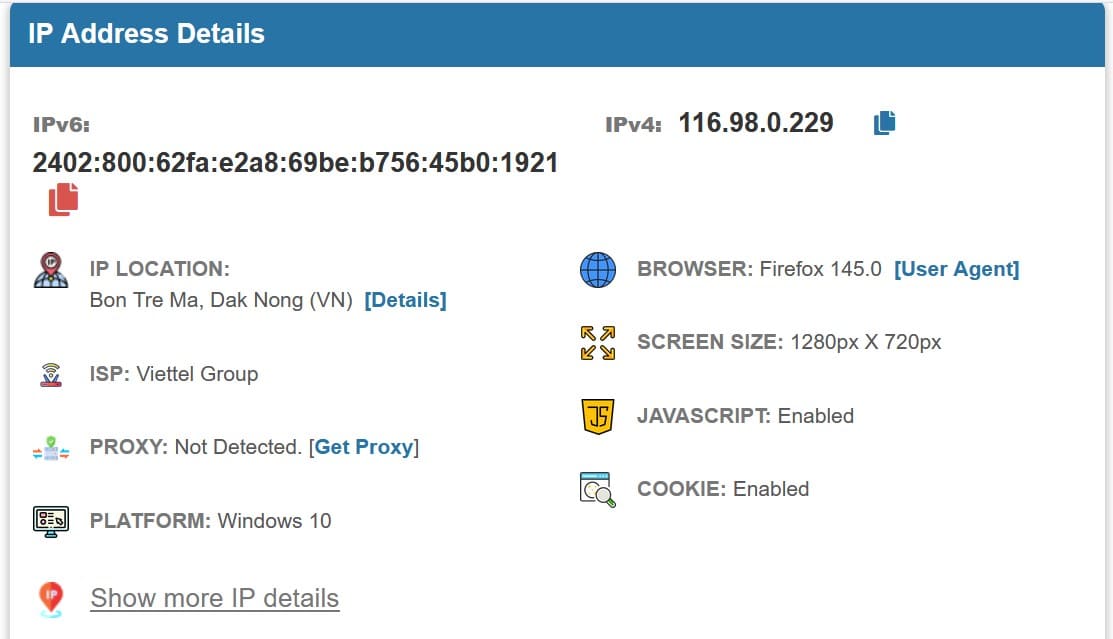Click the JavaScript JS badge icon

598,416
